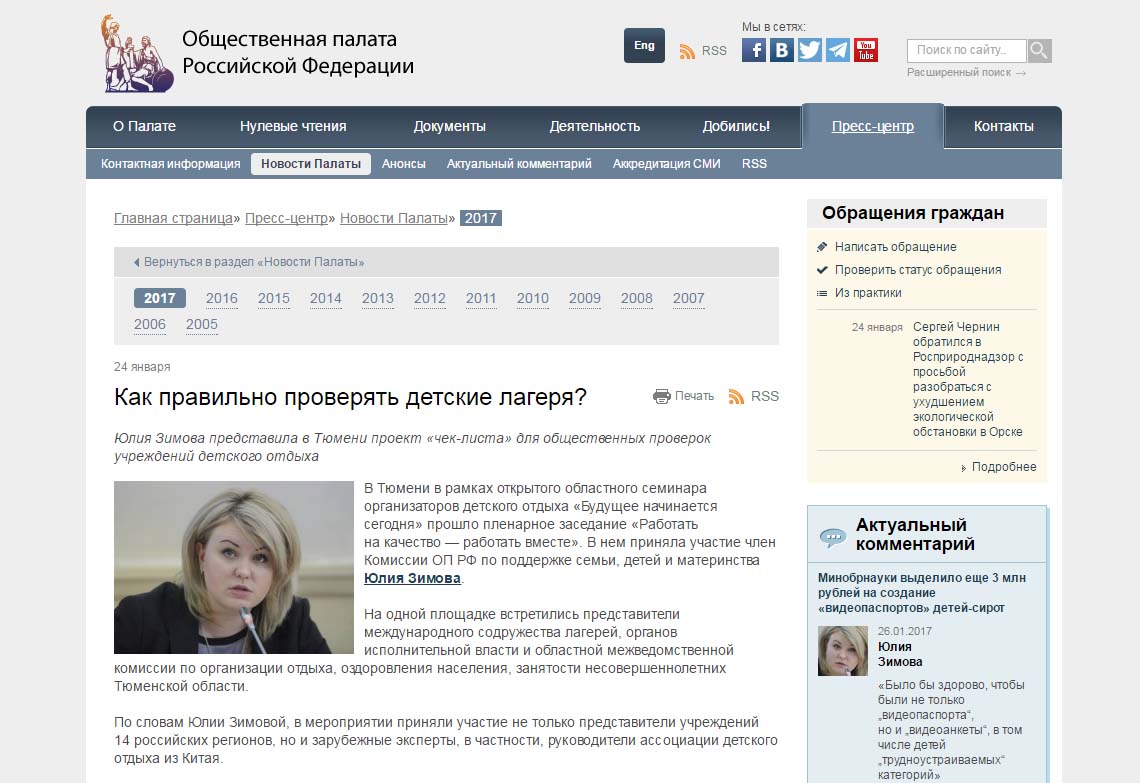Click Из практики link
This screenshot has height=783, width=1140.
coord(868,293)
